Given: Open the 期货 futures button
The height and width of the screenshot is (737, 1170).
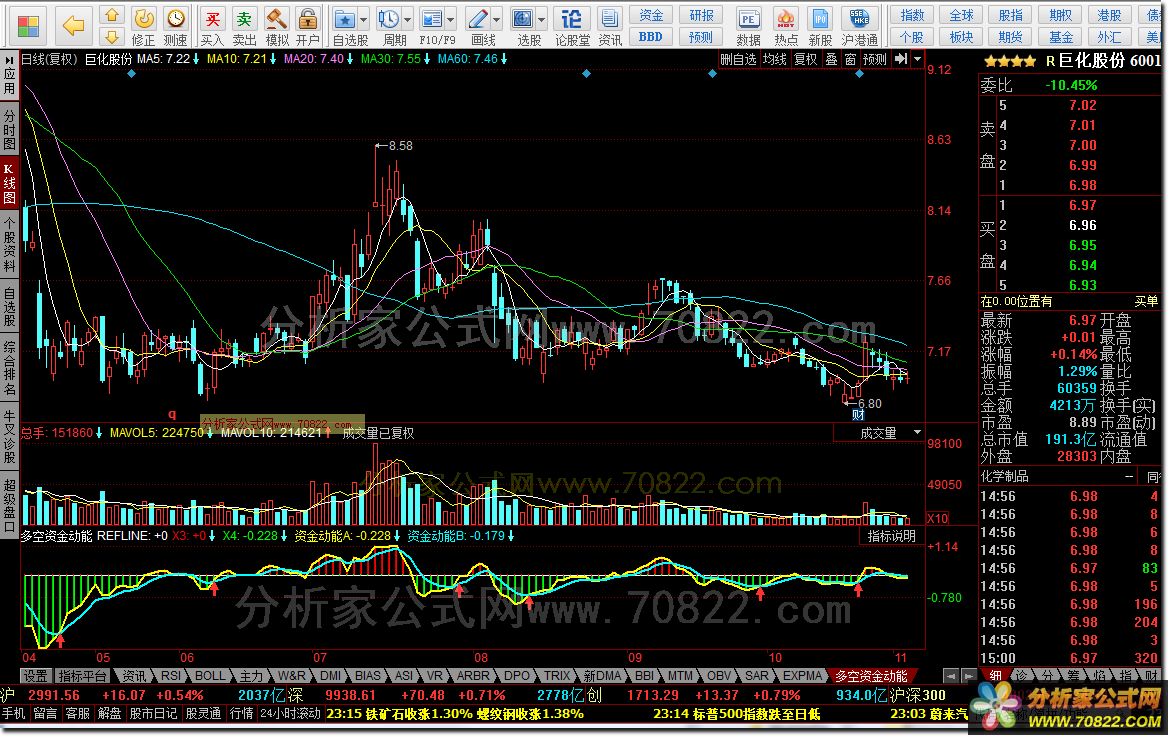Looking at the screenshot, I should pos(1010,37).
